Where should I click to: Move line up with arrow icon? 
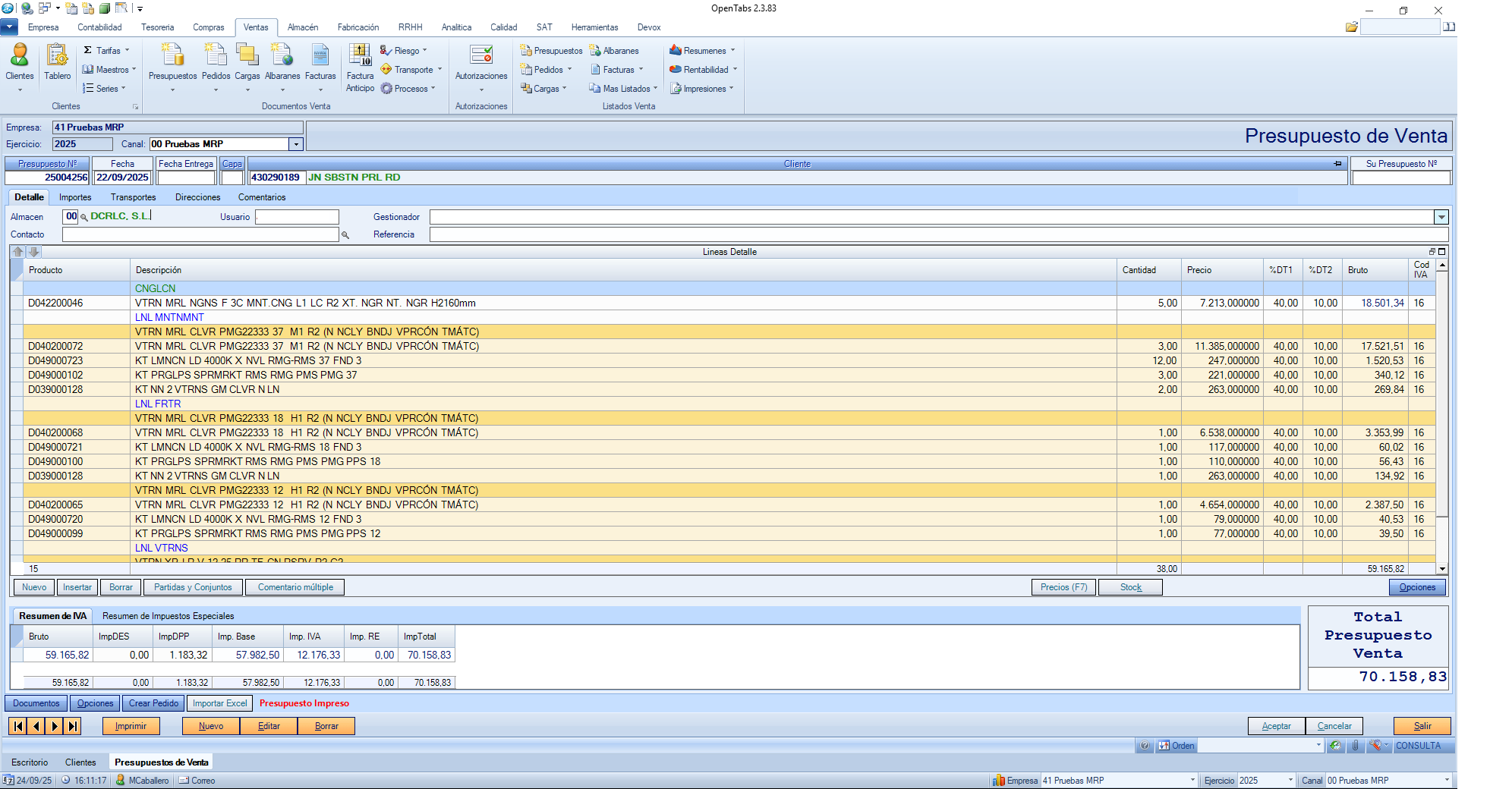point(18,252)
